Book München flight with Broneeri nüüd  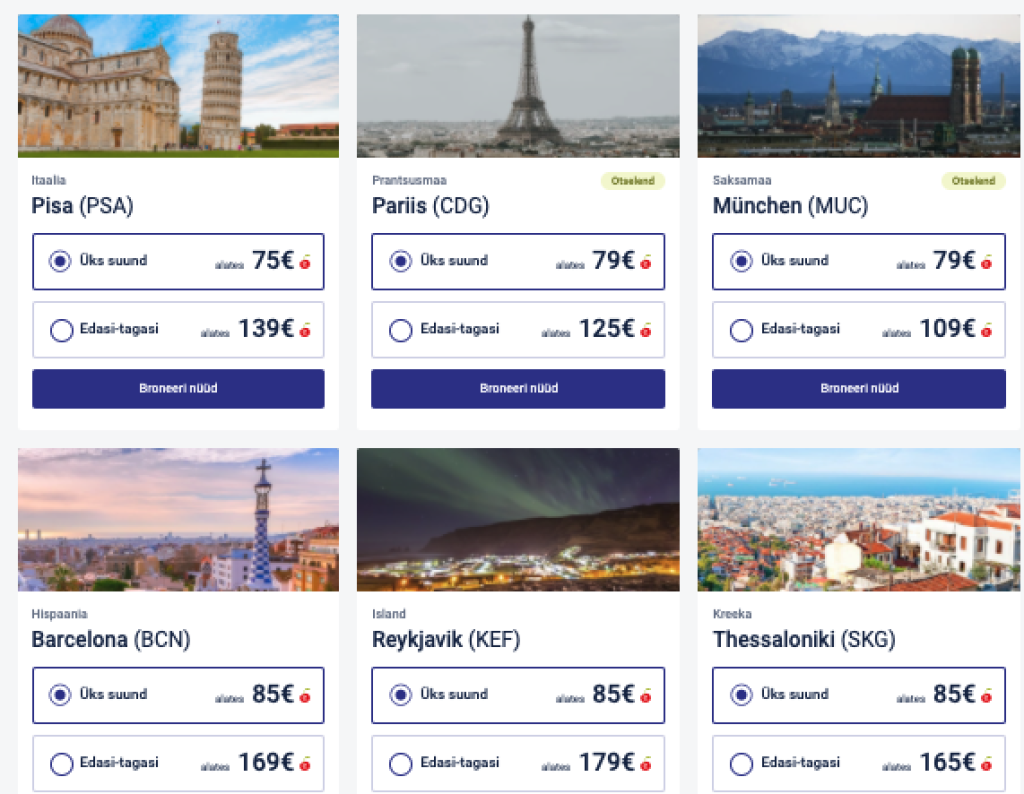(x=858, y=389)
